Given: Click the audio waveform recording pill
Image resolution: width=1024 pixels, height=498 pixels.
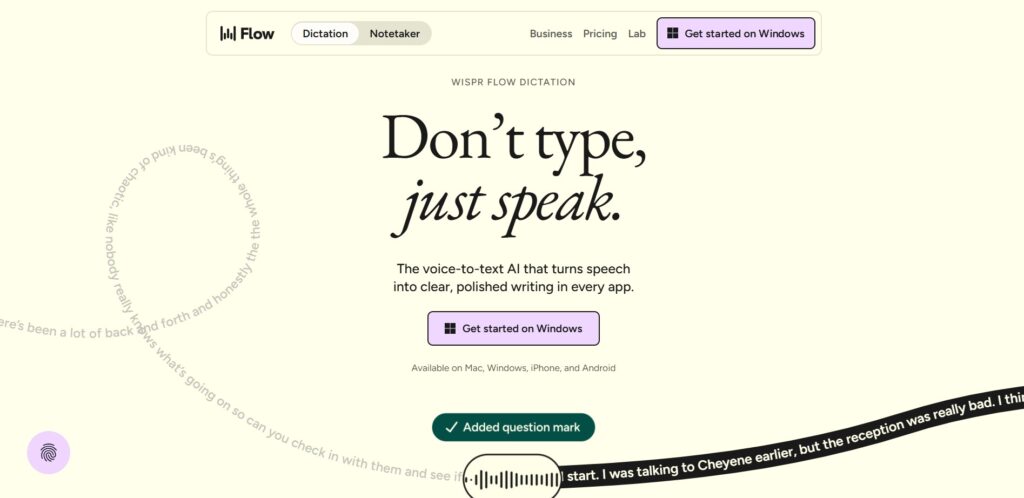Looking at the screenshot, I should tap(513, 478).
